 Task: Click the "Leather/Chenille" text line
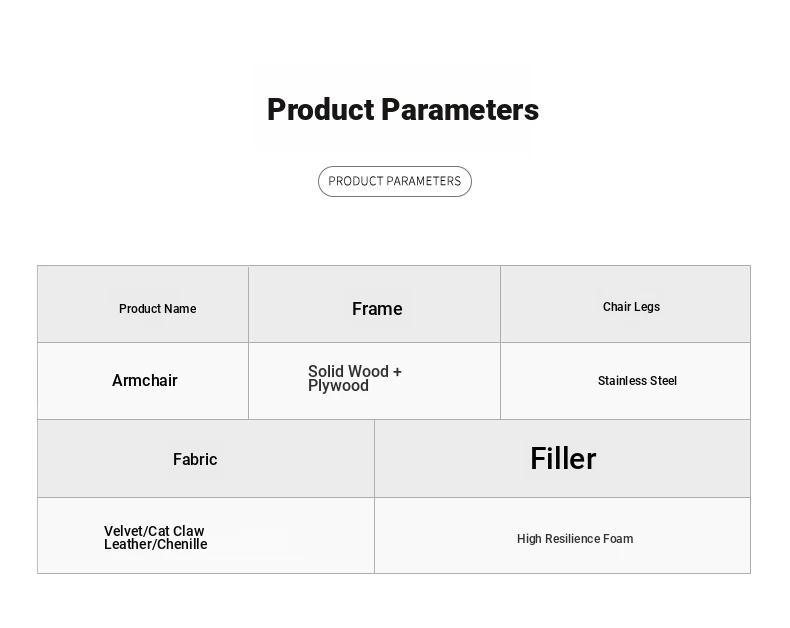coord(156,544)
